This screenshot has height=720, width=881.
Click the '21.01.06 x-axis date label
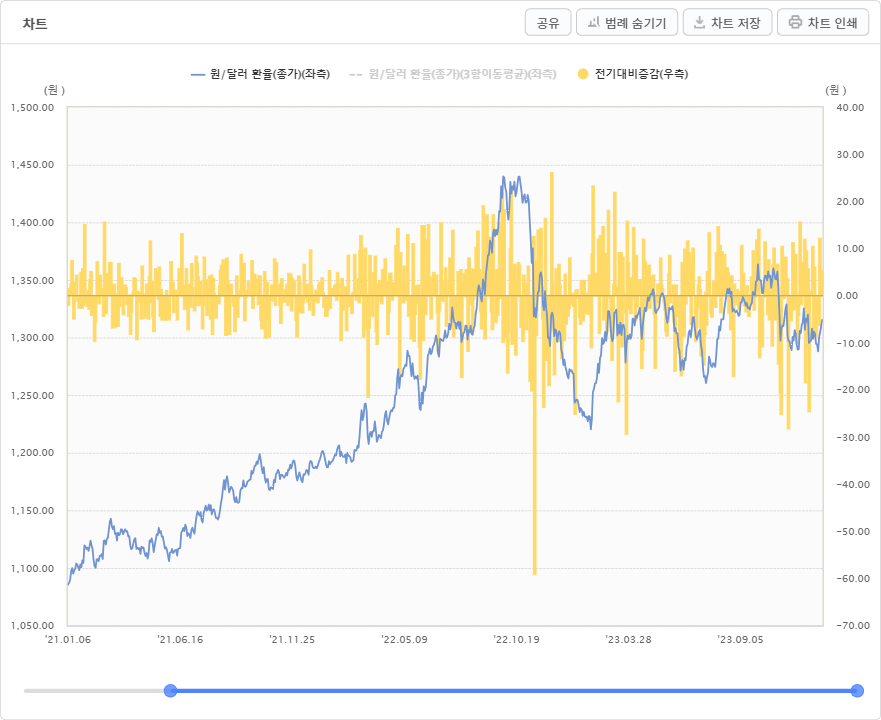67,640
